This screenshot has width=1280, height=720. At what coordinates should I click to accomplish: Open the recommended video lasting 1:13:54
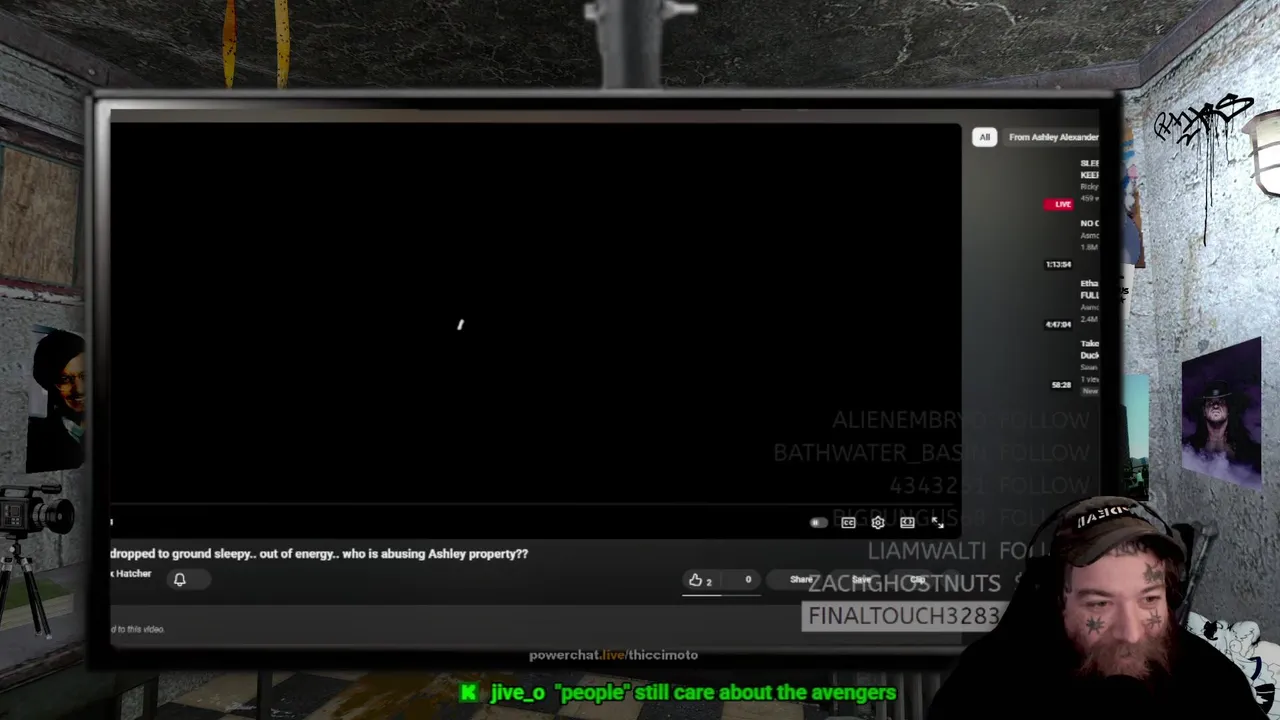pos(1072,243)
